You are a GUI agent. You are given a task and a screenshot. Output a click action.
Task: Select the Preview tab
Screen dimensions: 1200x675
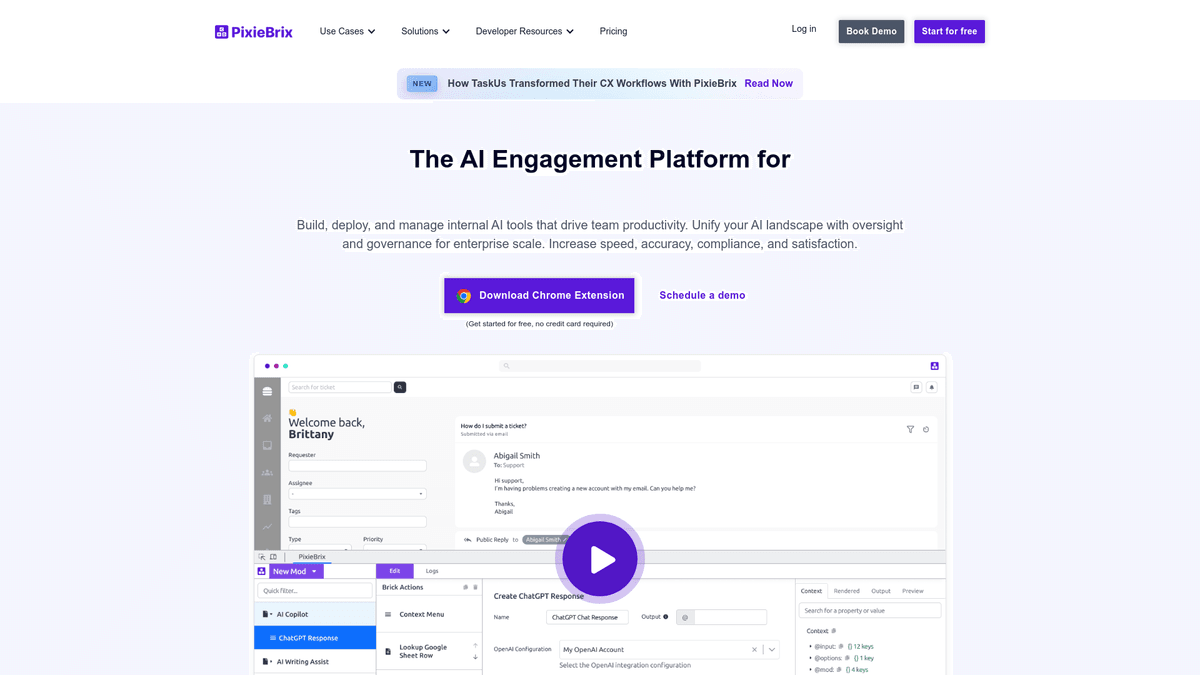pyautogui.click(x=913, y=591)
